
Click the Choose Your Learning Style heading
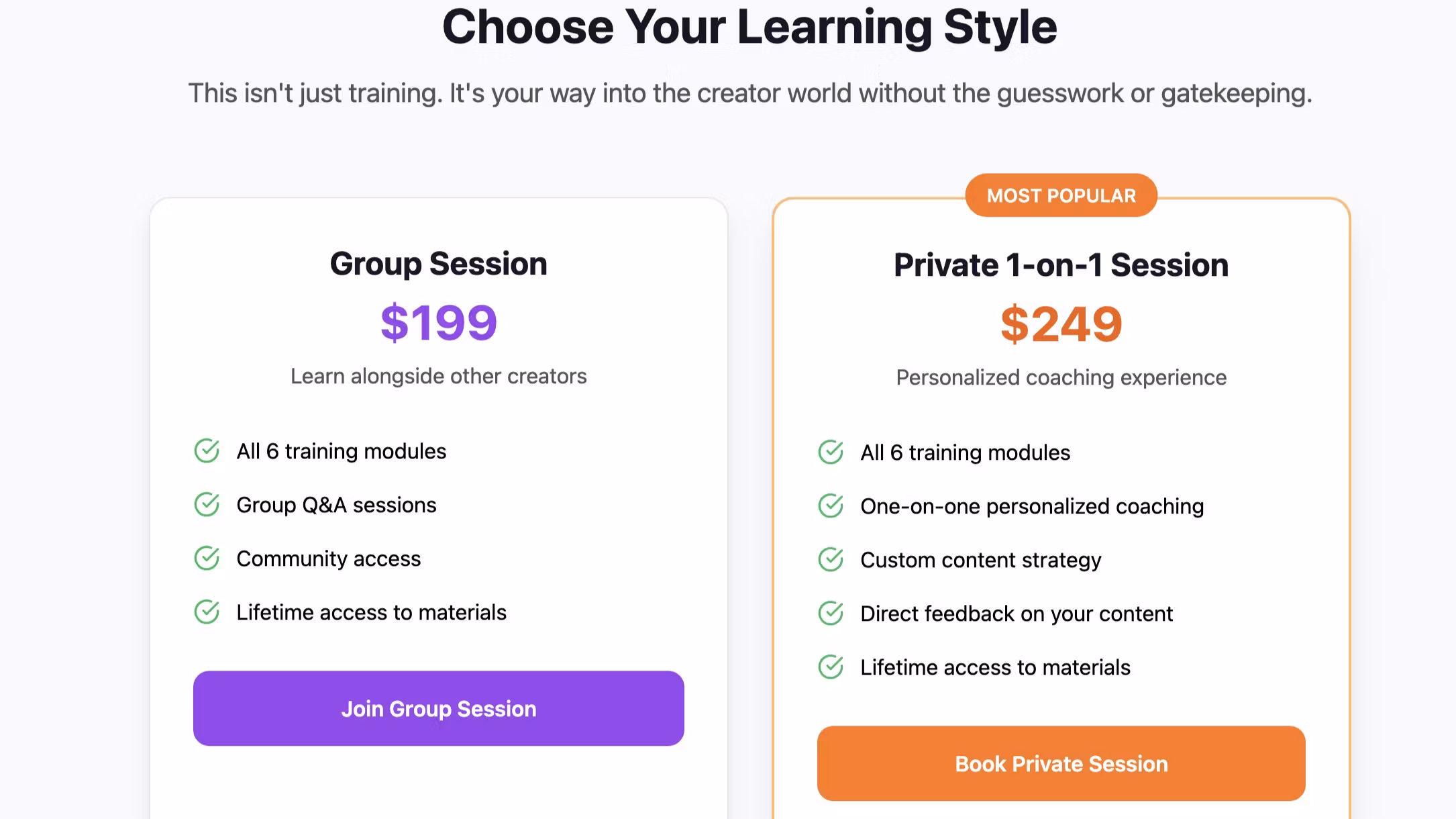tap(749, 28)
